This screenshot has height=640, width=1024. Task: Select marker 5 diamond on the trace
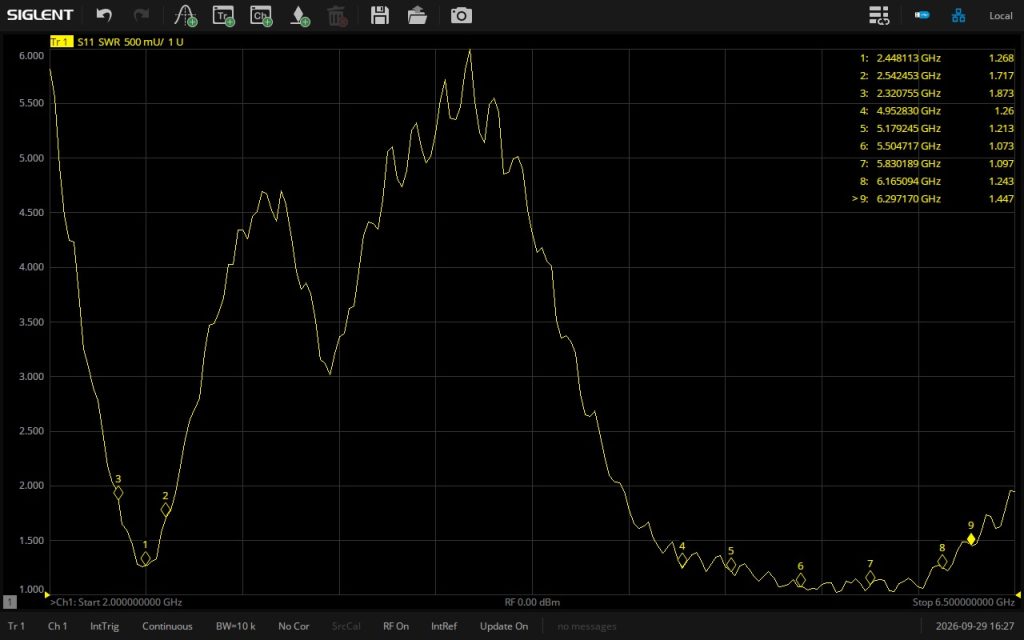731,564
